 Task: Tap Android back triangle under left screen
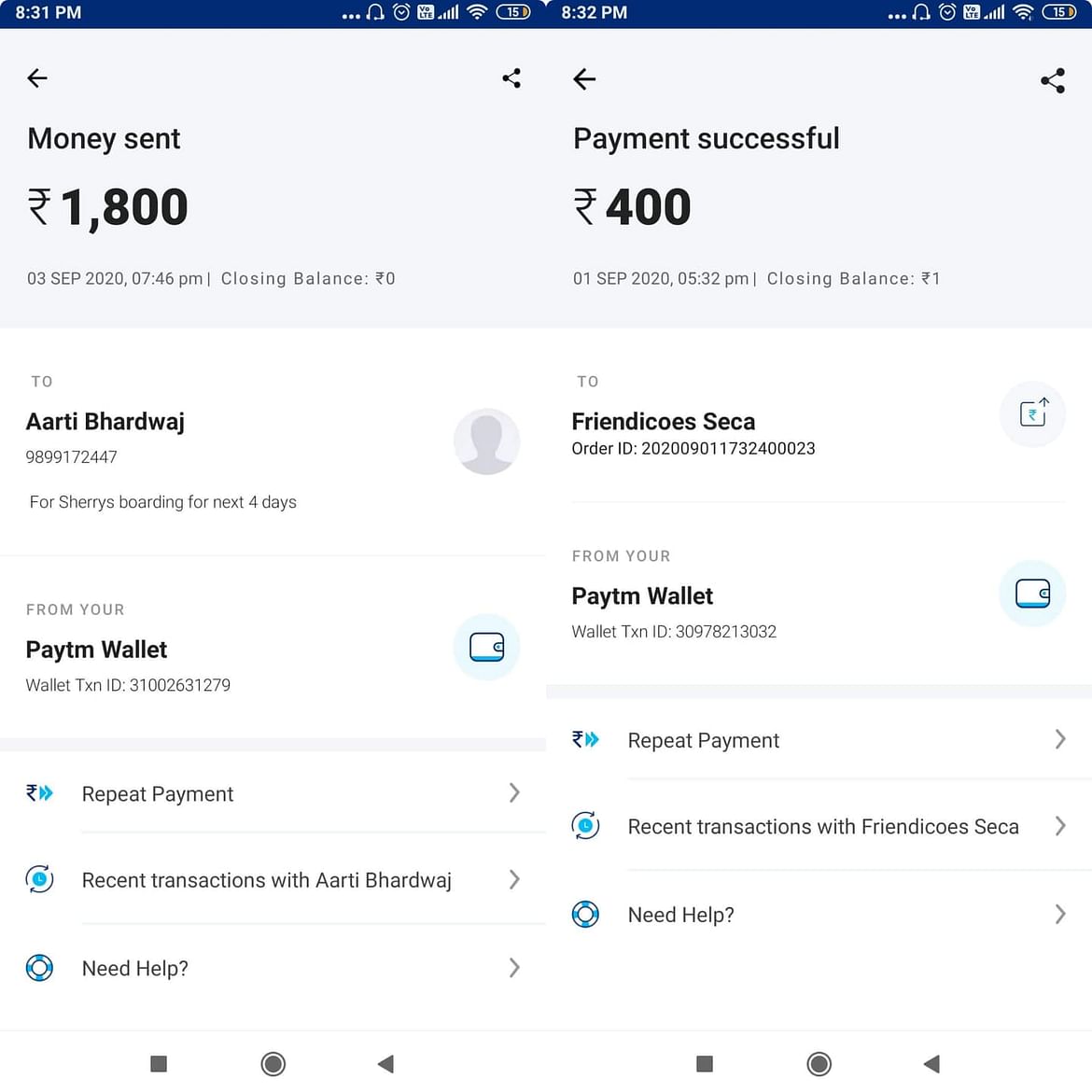coord(385,1063)
